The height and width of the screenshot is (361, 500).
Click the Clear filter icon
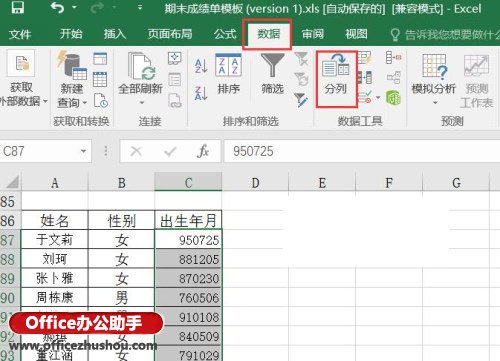301,59
